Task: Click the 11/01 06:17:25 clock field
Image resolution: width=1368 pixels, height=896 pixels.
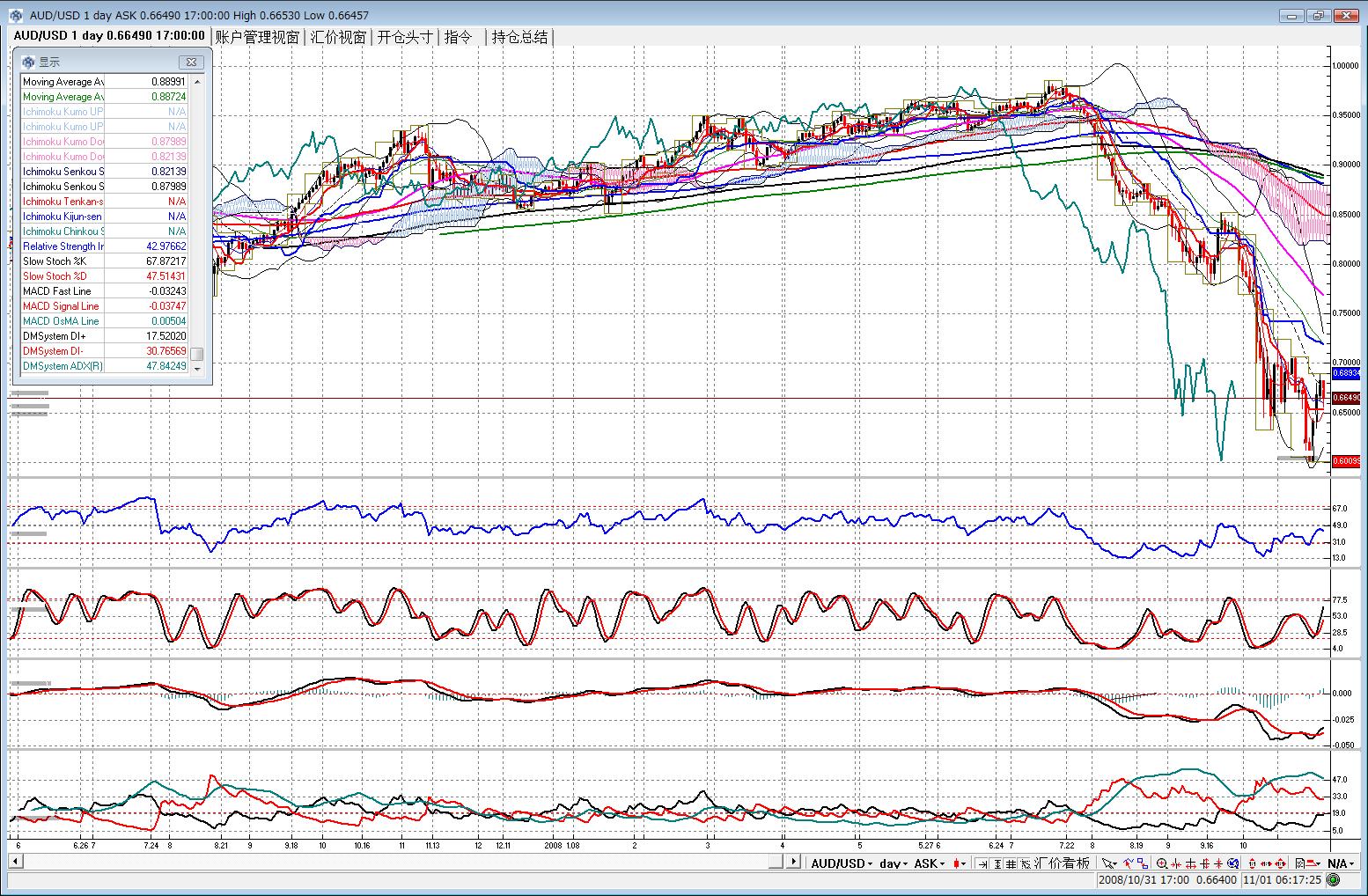Action: coord(1284,879)
